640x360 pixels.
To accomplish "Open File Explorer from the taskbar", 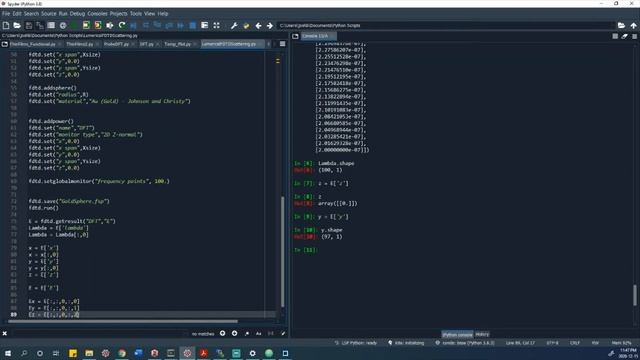I will (89, 353).
